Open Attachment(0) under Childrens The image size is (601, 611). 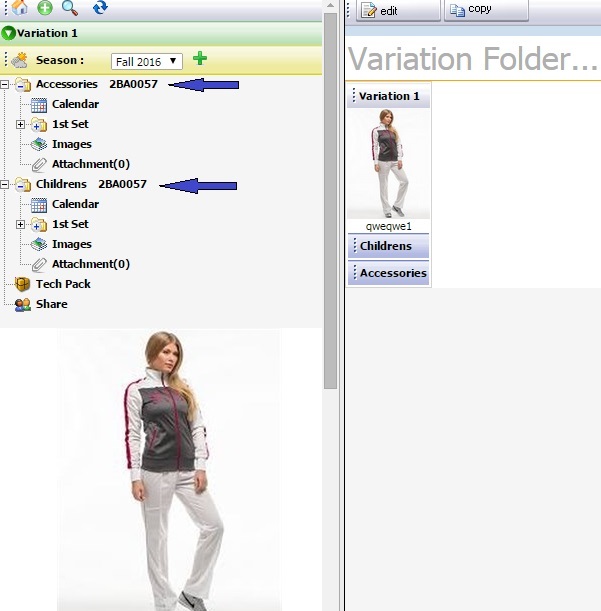click(91, 264)
